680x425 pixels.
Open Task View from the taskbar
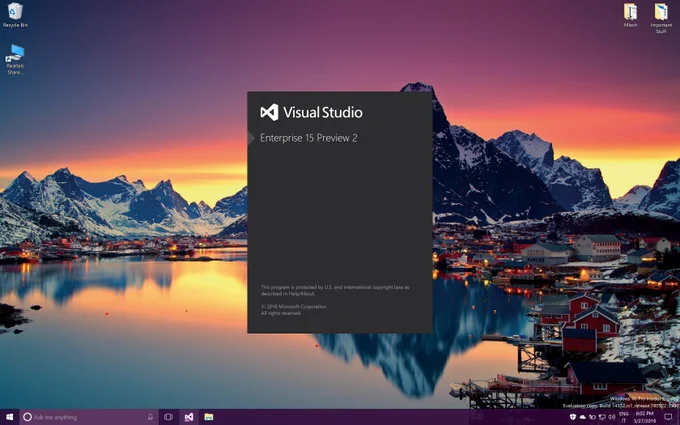[168, 417]
